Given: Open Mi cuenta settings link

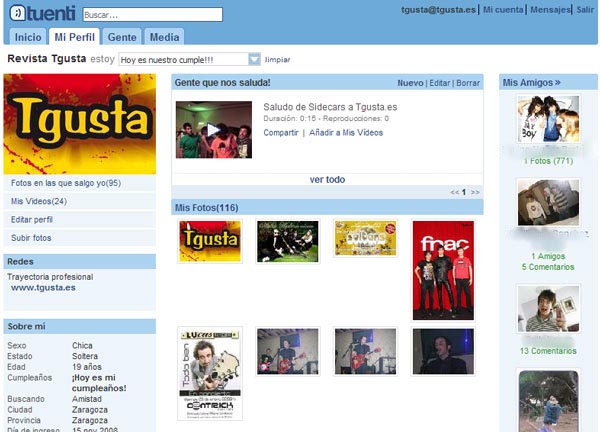Looking at the screenshot, I should 502,9.
